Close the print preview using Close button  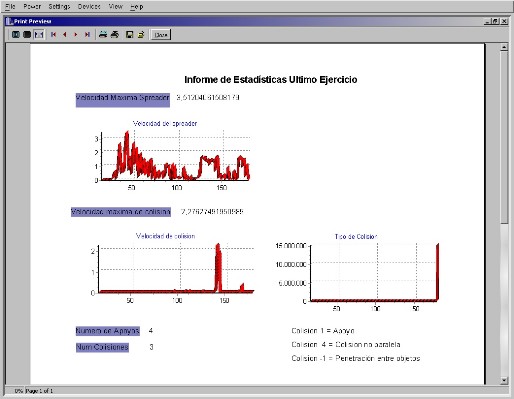[x=161, y=35]
